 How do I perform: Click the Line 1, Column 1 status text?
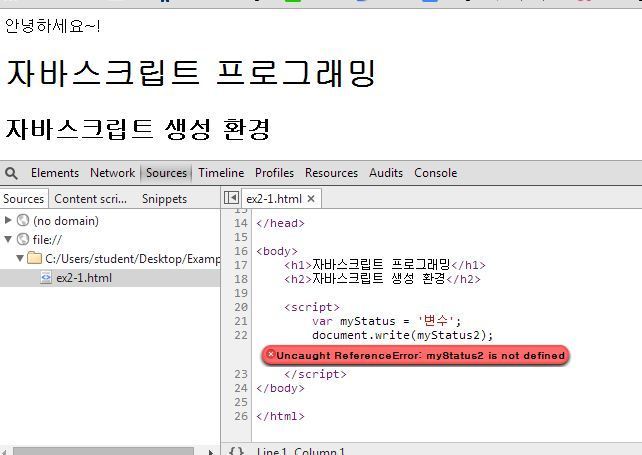[301, 451]
